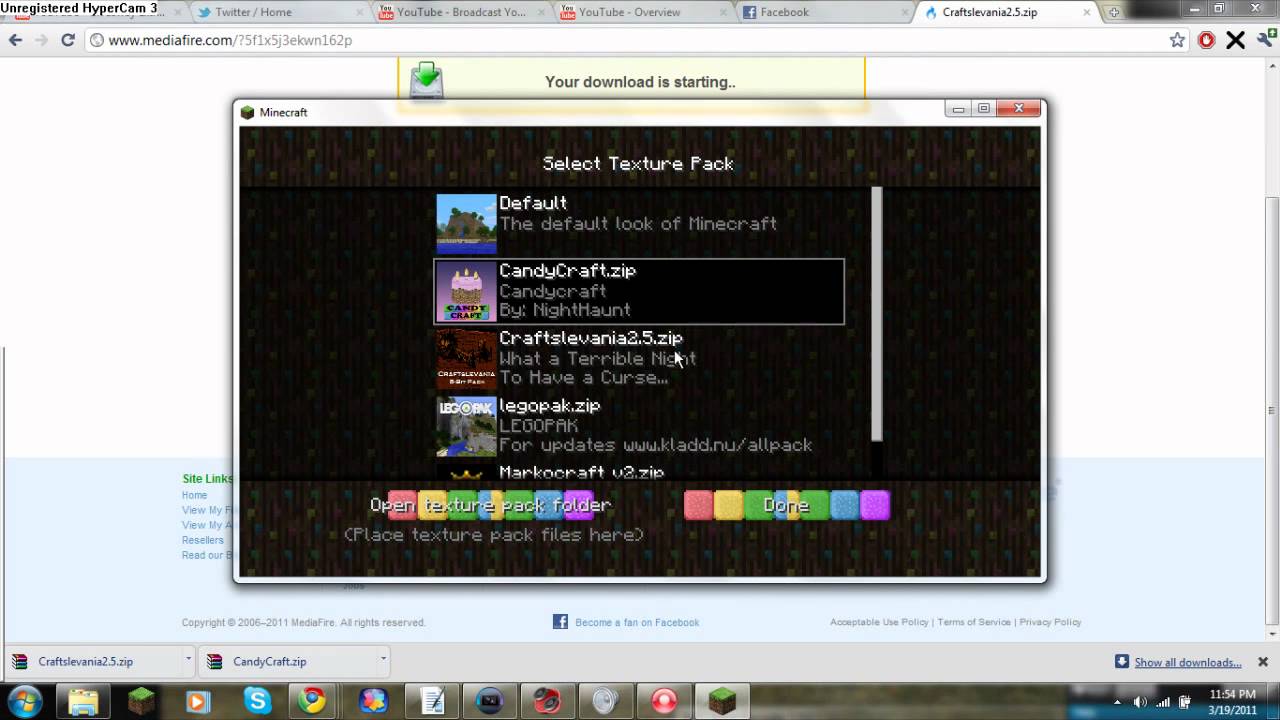
Task: Switch to Chrome in the taskbar
Action: (314, 702)
